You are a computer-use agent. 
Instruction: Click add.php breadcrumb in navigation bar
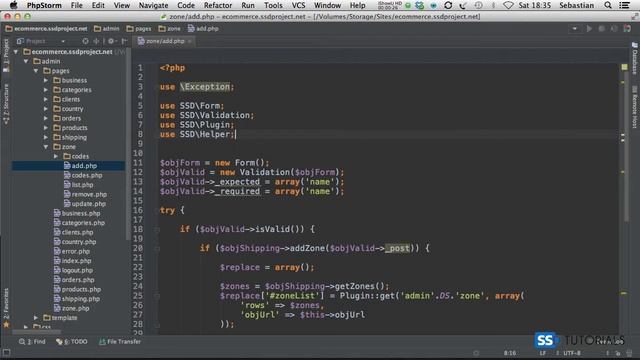click(x=203, y=29)
